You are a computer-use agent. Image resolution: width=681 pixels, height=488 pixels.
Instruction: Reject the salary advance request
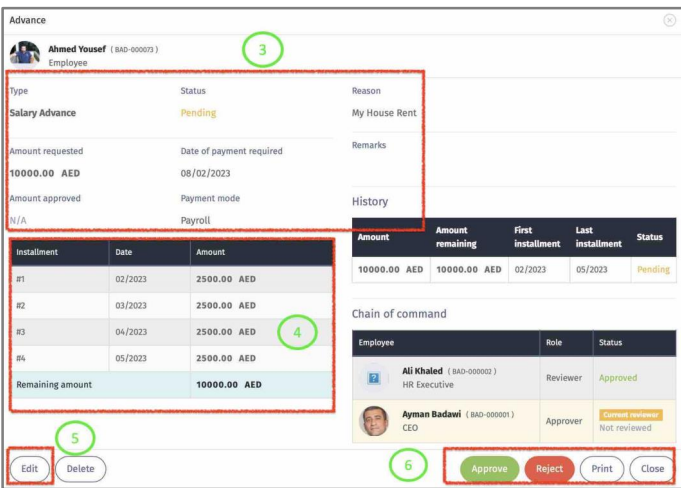pos(552,468)
